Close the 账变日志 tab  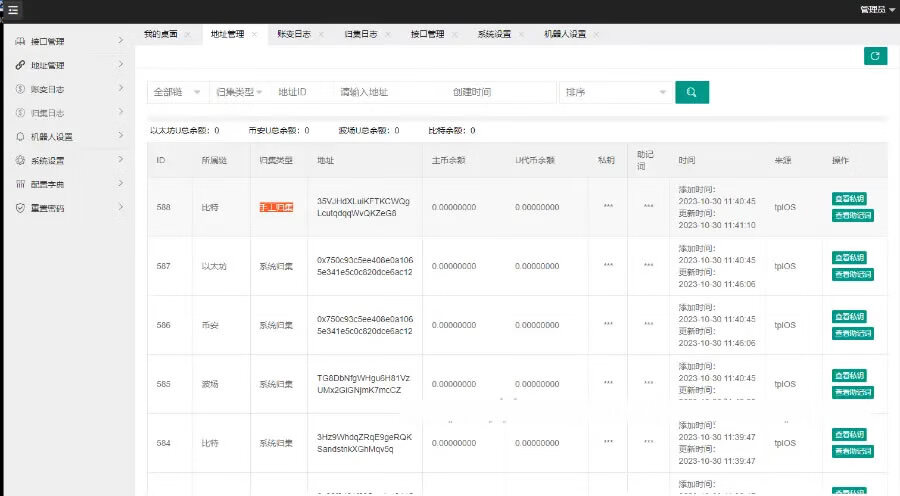(321, 34)
